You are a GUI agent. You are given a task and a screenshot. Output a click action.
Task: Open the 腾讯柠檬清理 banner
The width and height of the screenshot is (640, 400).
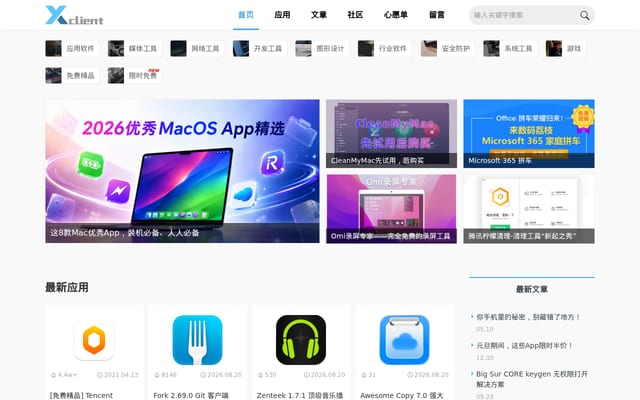529,209
